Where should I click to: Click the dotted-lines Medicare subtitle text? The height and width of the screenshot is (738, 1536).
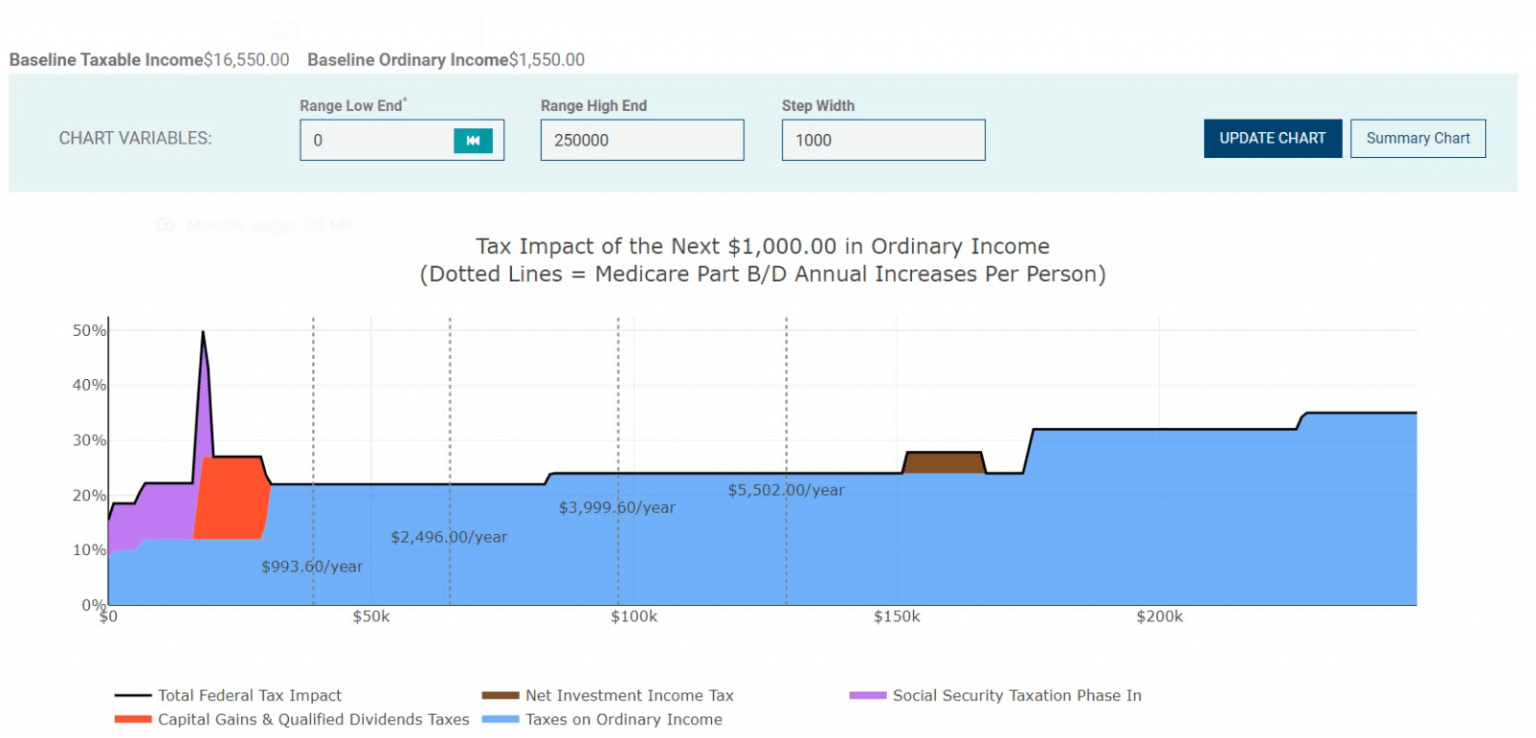(x=762, y=275)
